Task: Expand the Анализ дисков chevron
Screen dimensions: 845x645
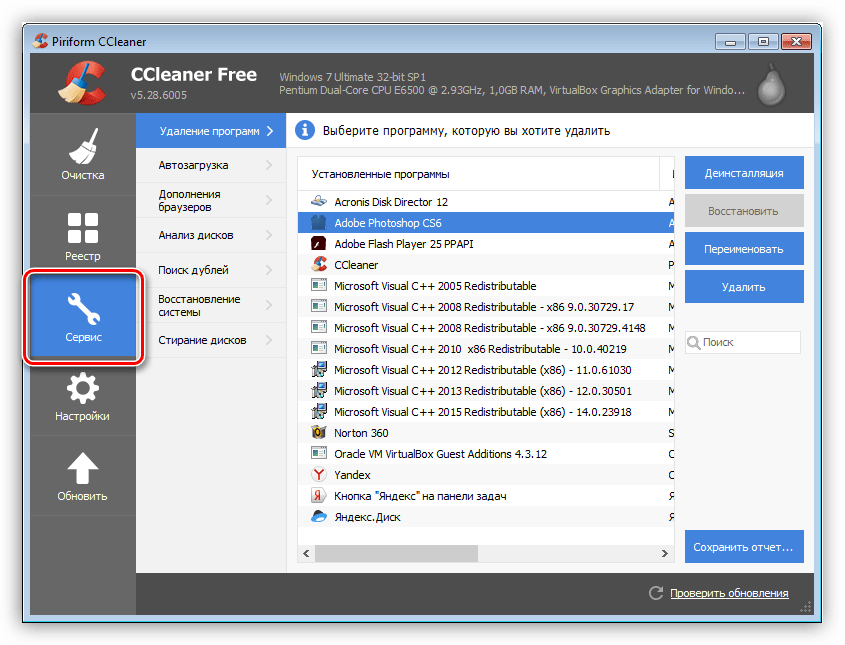Action: (x=269, y=236)
